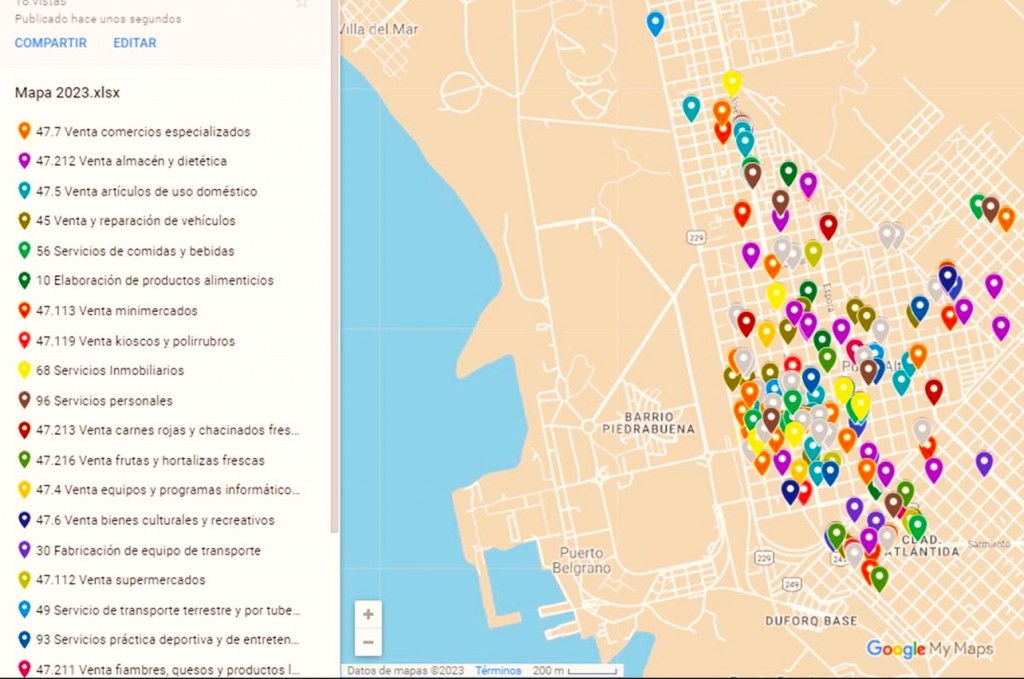The image size is (1024, 679).
Task: Open the COMPARTIR share option
Action: tap(50, 43)
